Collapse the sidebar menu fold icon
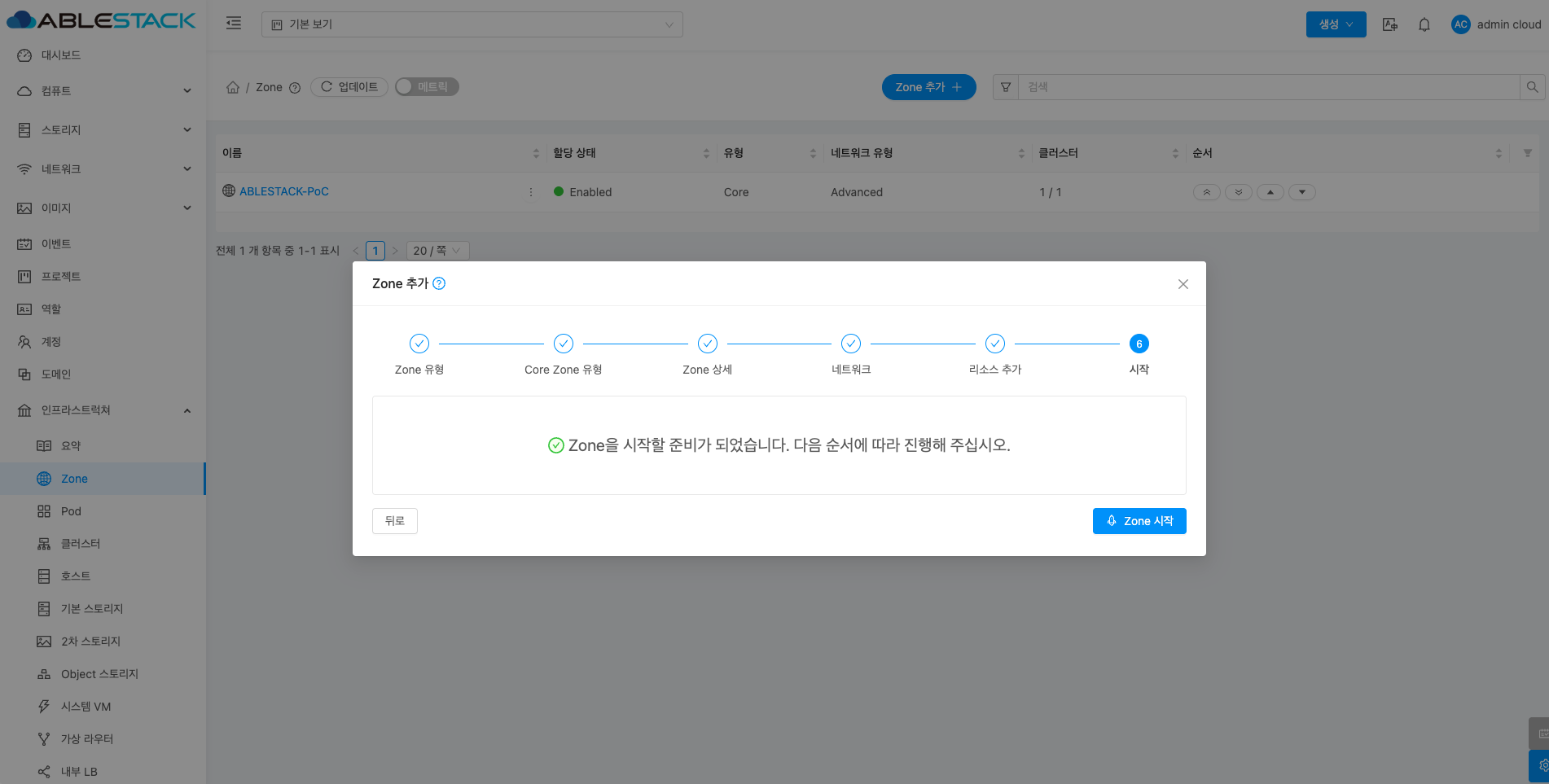The image size is (1549, 784). pyautogui.click(x=234, y=24)
